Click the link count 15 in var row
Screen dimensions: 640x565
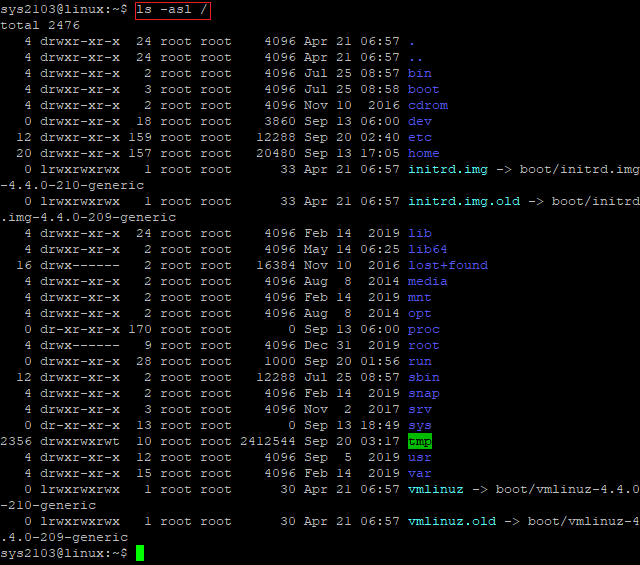tap(144, 474)
